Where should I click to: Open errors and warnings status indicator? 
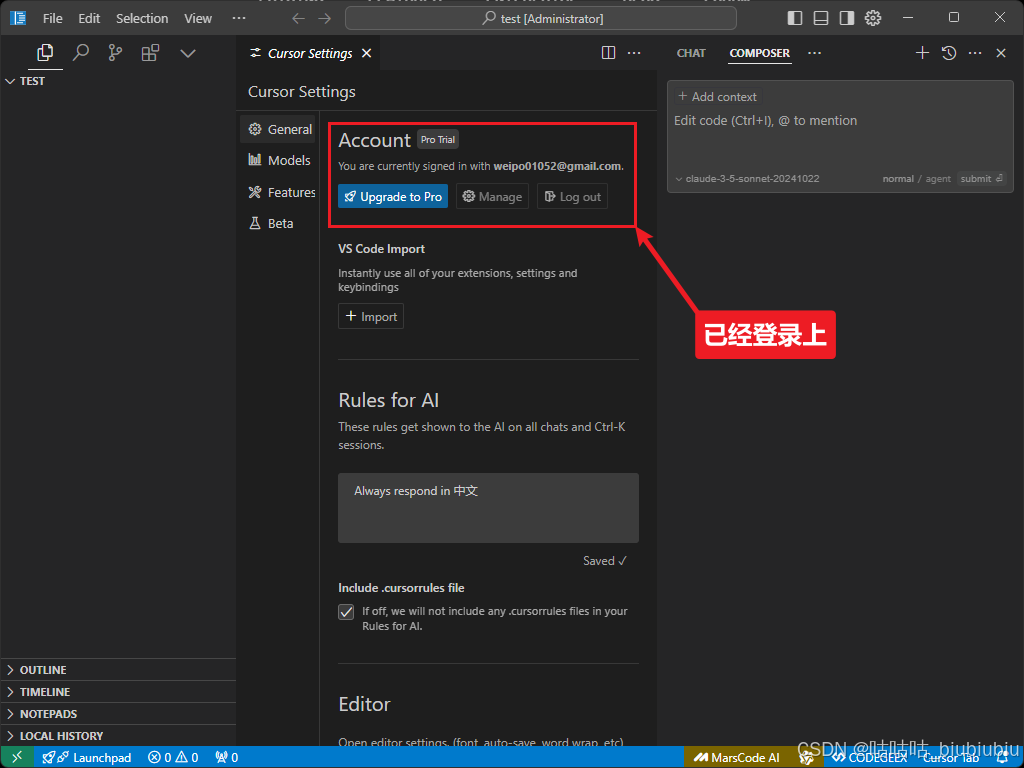pyautogui.click(x=173, y=758)
